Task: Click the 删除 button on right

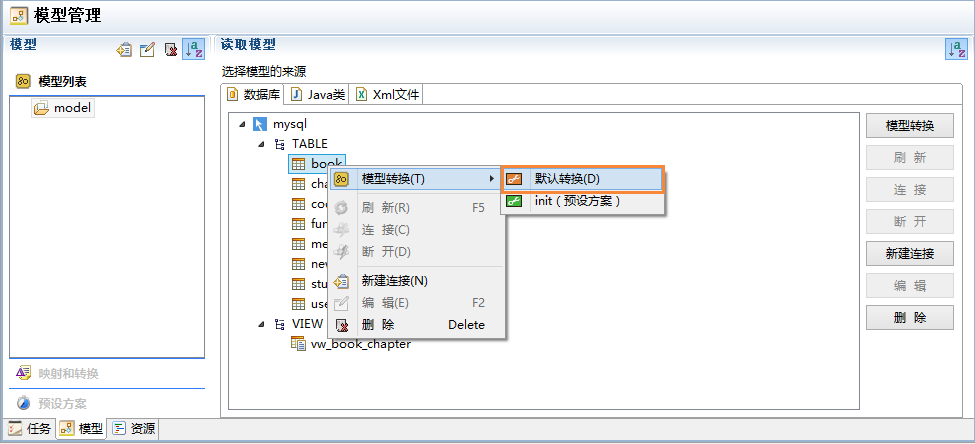Action: (x=910, y=318)
